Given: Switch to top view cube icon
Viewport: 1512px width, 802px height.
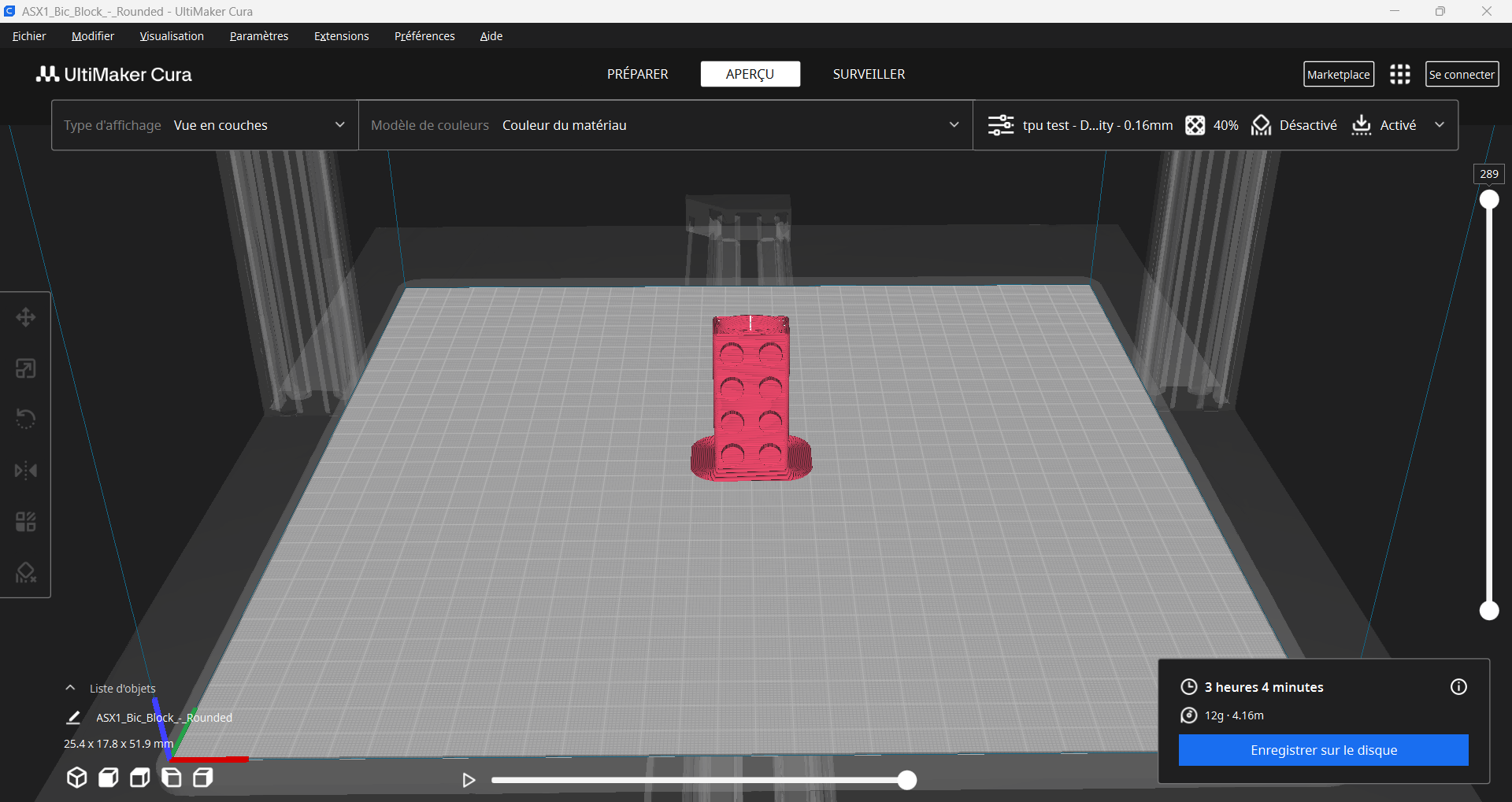Looking at the screenshot, I should click(140, 778).
